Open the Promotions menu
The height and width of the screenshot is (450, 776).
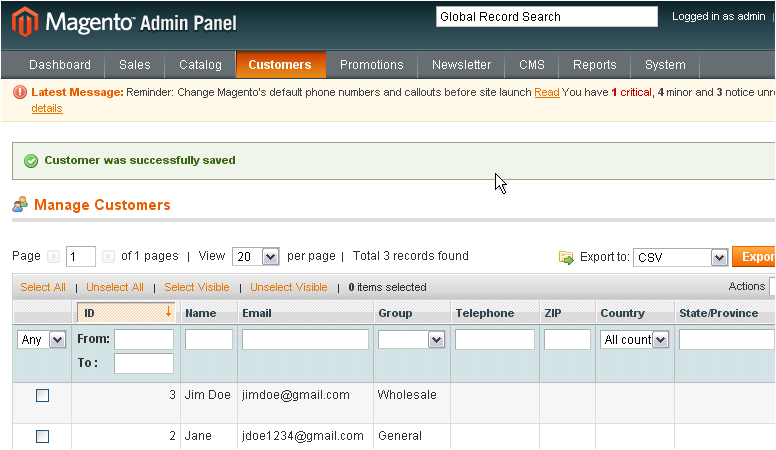click(372, 65)
